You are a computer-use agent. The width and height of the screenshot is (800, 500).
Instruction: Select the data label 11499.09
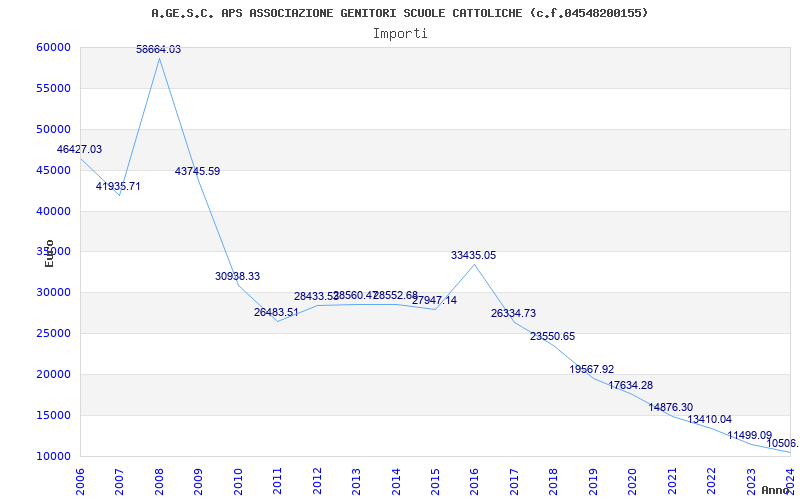[749, 435]
